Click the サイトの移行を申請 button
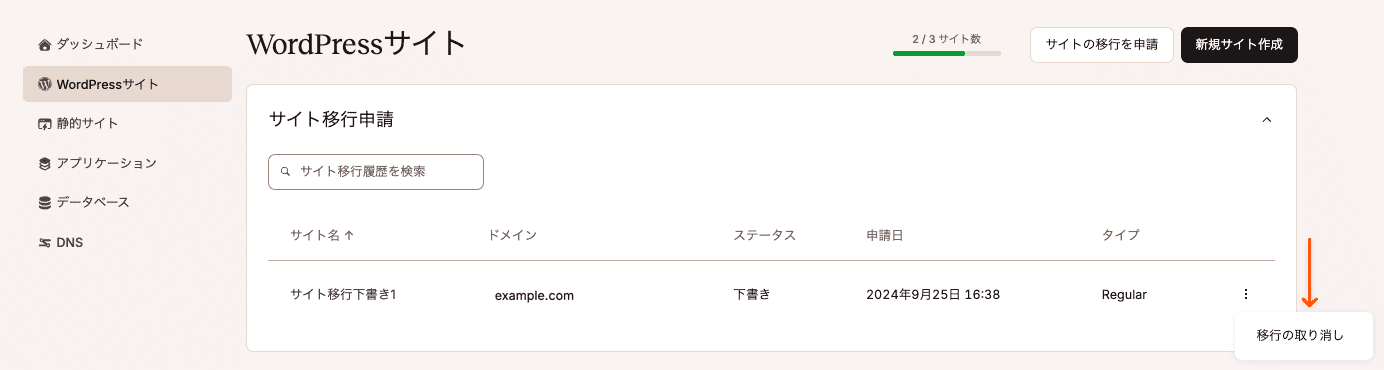1384x370 pixels. pyautogui.click(x=1102, y=45)
